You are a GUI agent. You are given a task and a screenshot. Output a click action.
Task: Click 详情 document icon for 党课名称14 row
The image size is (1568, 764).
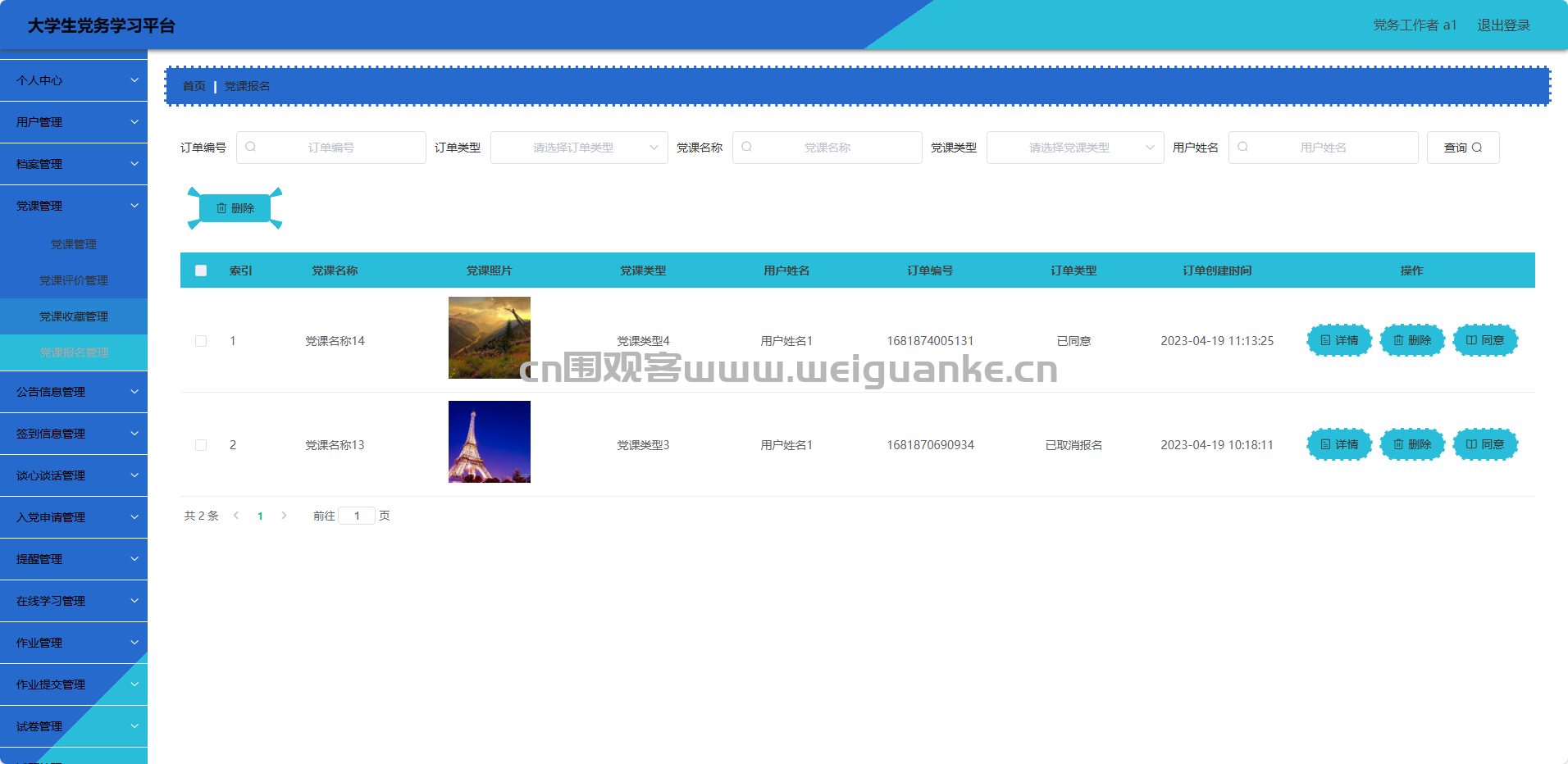[1325, 340]
